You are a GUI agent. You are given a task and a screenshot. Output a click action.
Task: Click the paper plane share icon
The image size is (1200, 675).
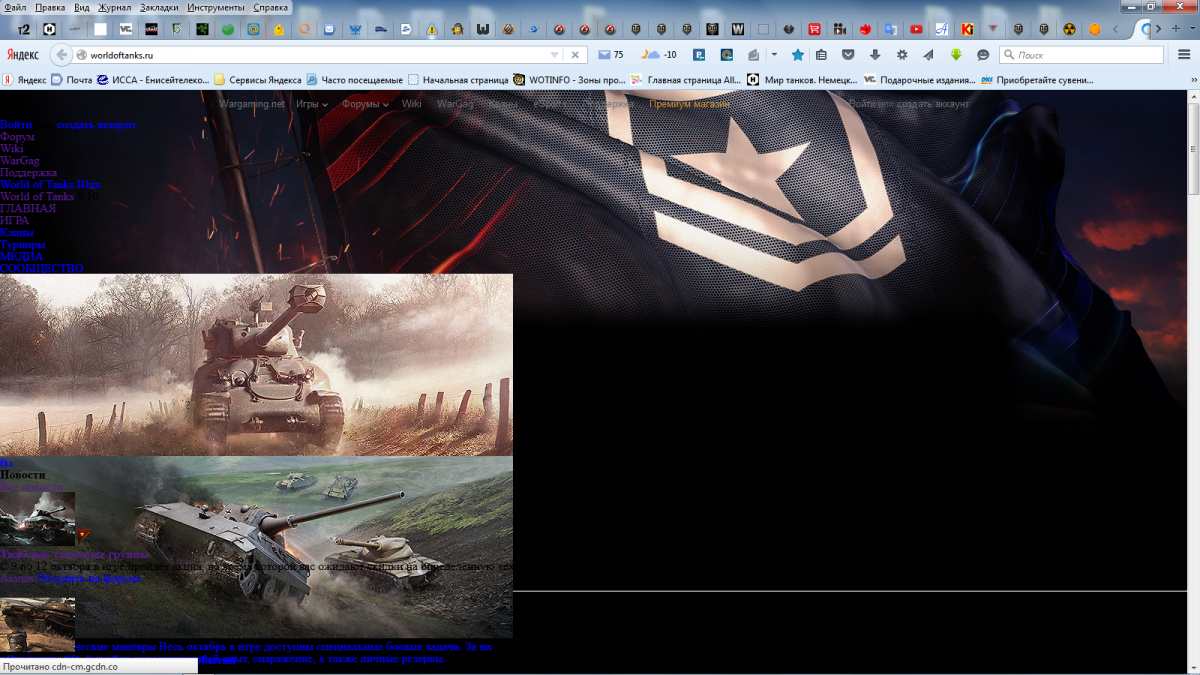[x=928, y=55]
